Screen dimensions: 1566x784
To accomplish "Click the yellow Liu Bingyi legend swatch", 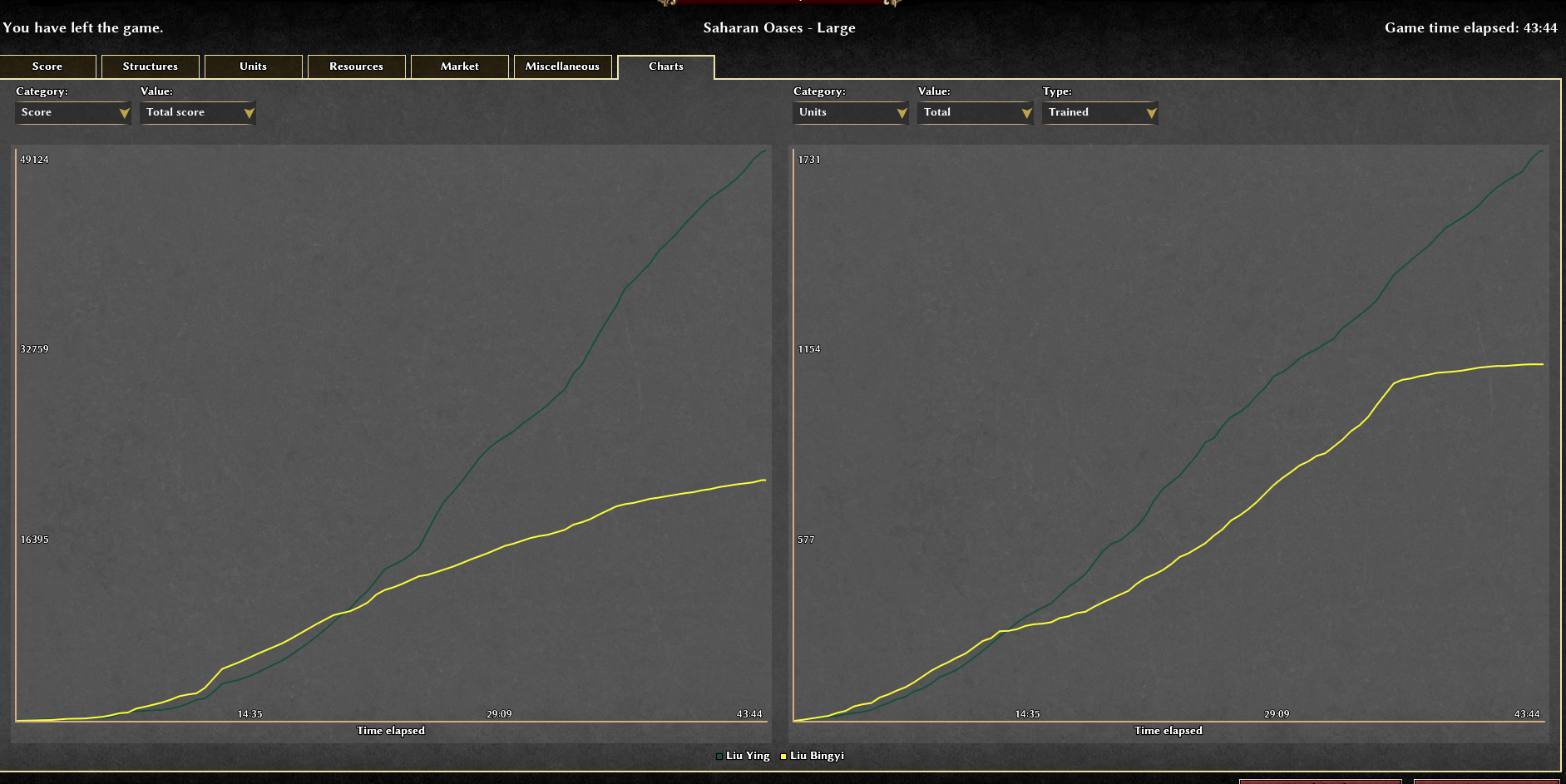I will pos(783,757).
